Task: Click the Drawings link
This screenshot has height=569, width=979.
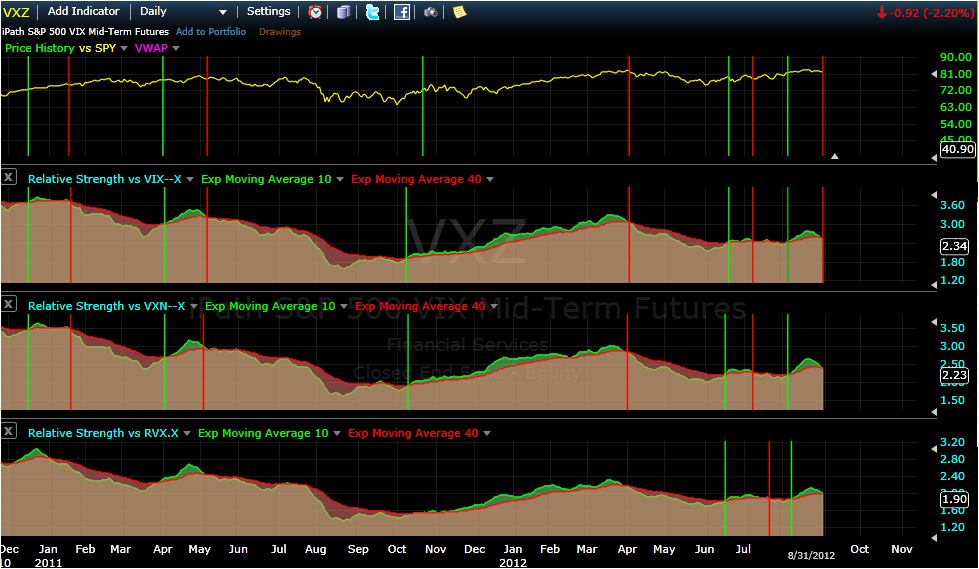Action: click(x=280, y=31)
